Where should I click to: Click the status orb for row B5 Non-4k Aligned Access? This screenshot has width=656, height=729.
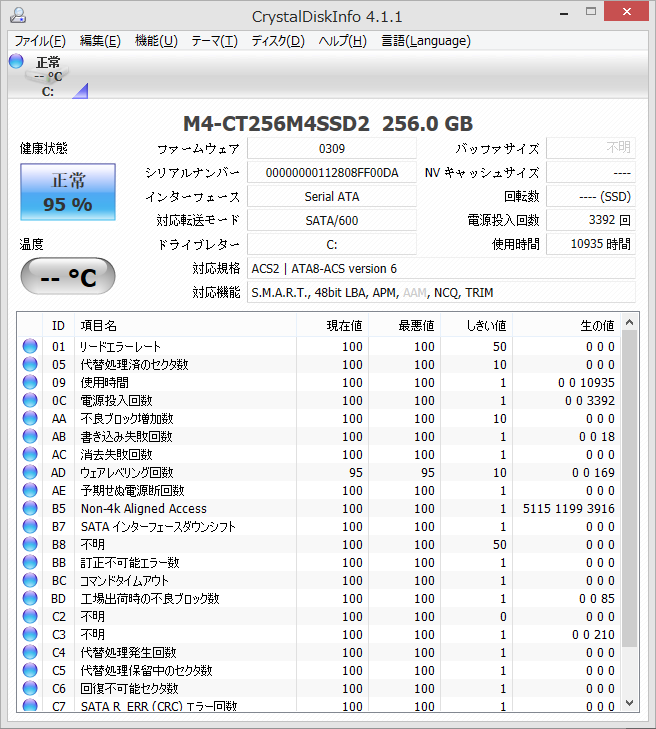[x=30, y=508]
